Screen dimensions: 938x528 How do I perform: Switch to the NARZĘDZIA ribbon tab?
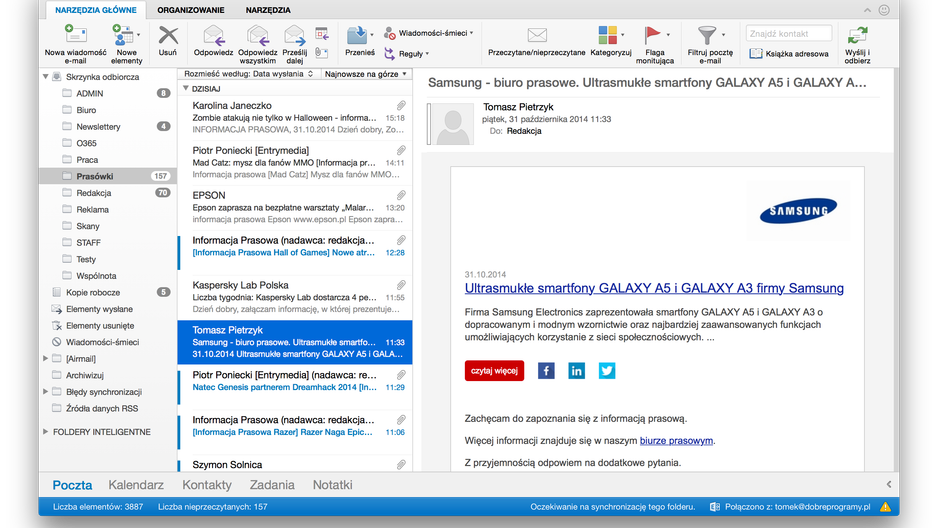click(268, 10)
